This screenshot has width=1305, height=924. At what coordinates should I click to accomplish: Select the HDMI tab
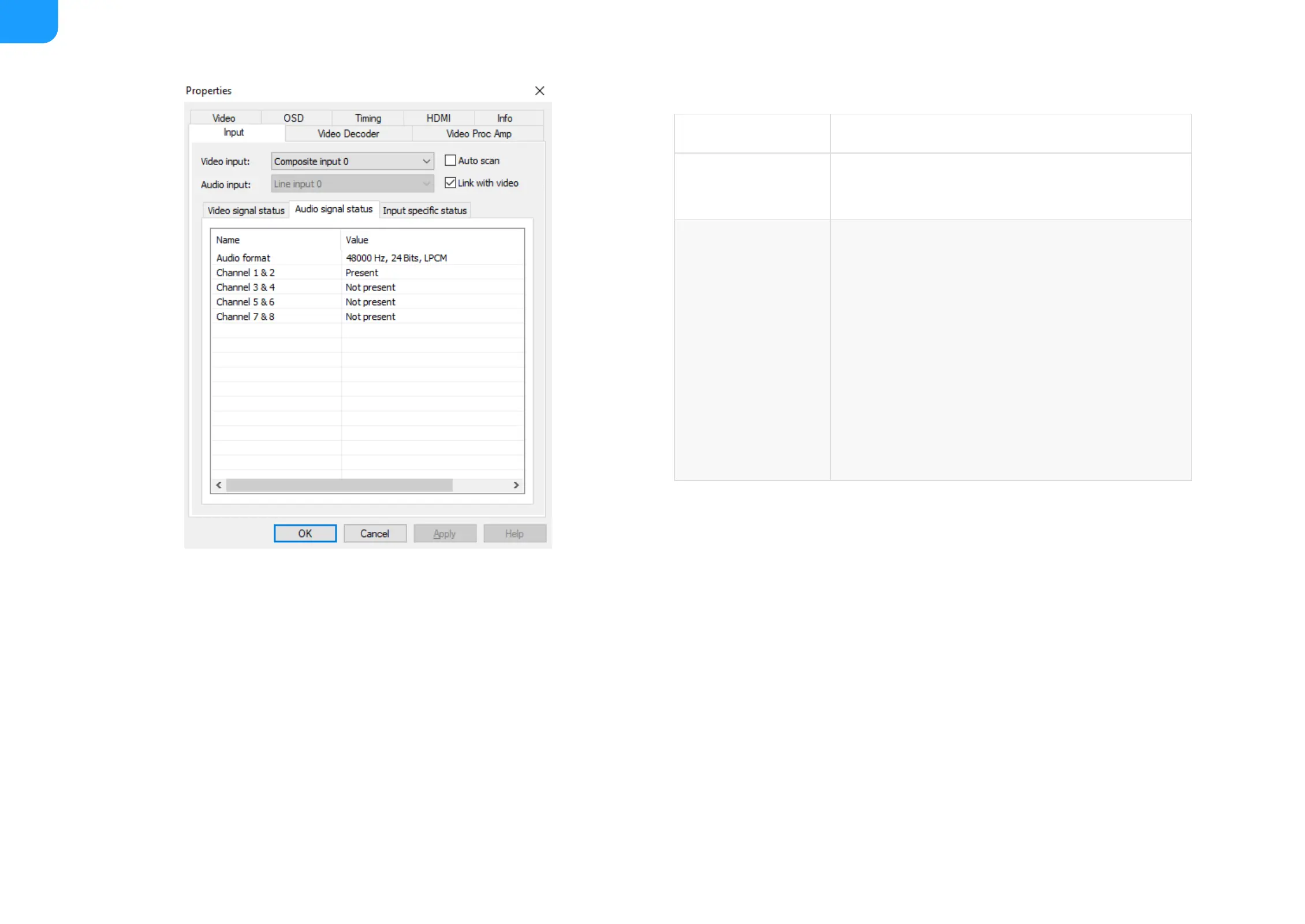(438, 118)
